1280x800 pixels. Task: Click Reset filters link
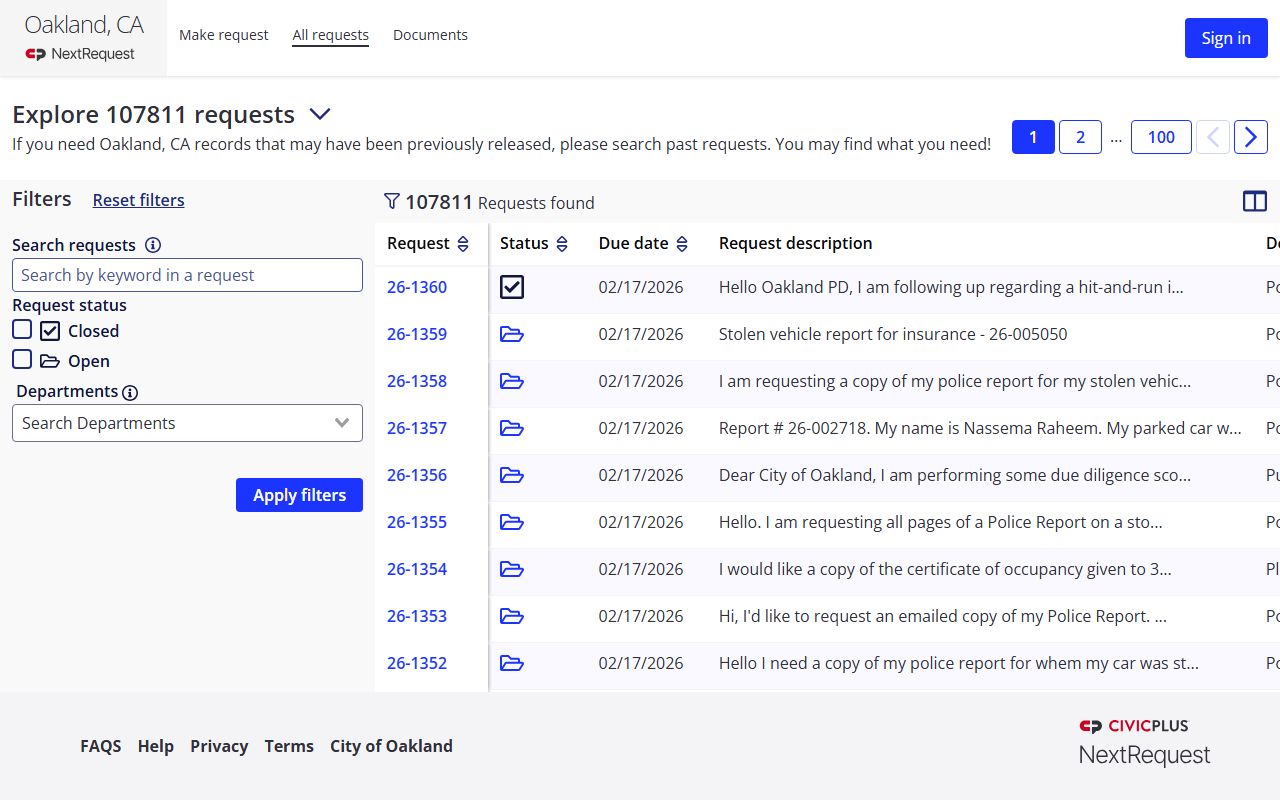139,200
